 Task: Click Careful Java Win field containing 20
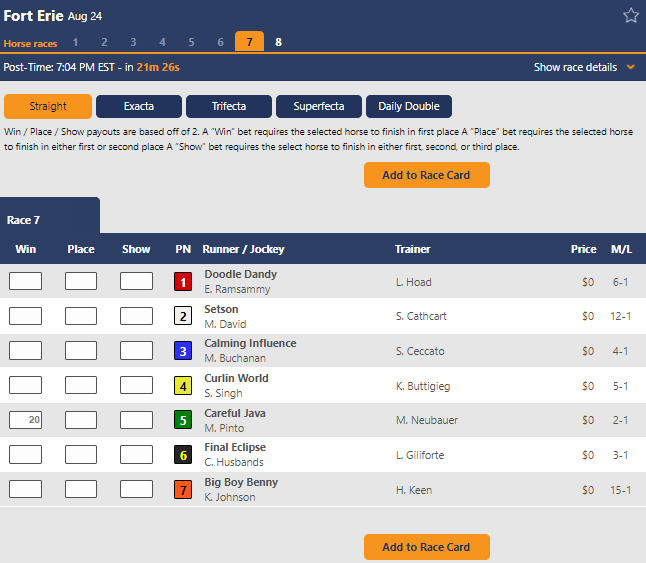pyautogui.click(x=26, y=420)
